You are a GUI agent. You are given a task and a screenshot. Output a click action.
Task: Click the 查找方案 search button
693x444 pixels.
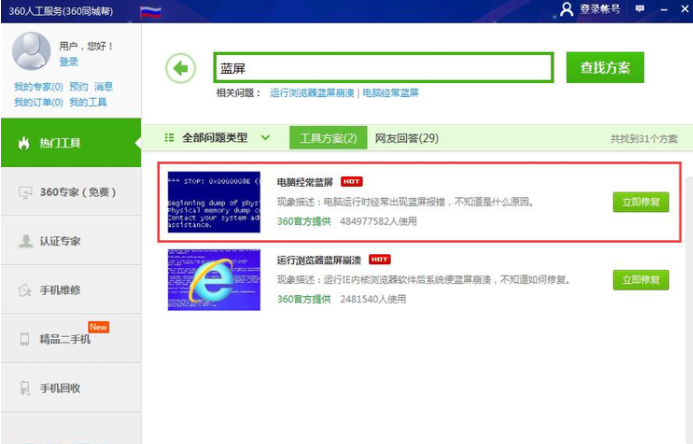[605, 68]
